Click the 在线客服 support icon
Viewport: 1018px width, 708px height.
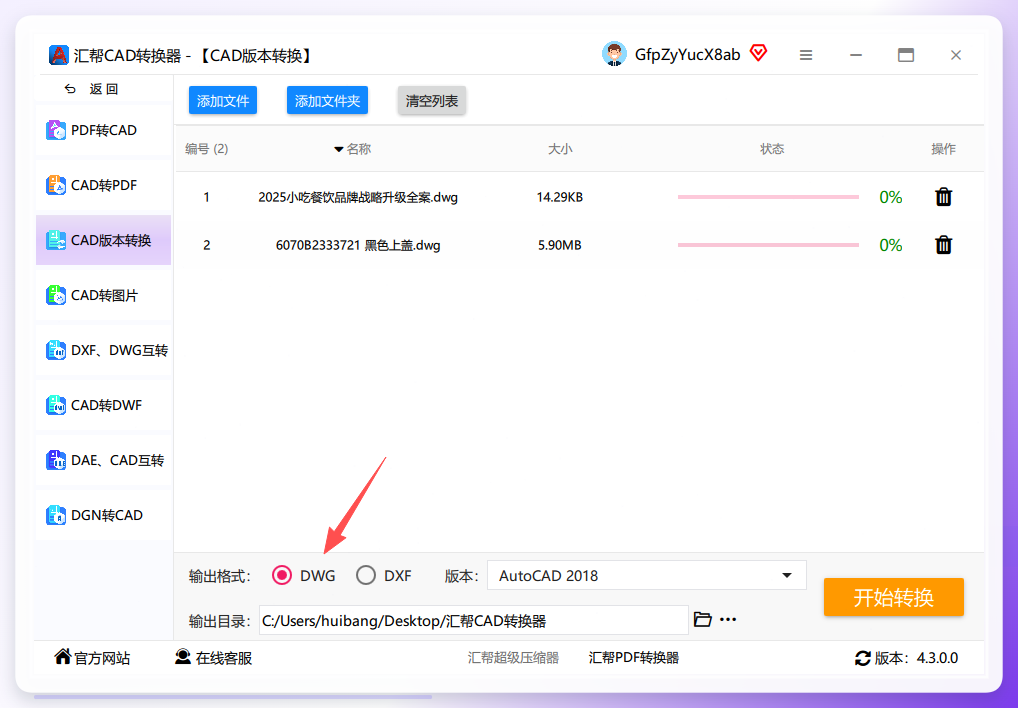pos(182,657)
